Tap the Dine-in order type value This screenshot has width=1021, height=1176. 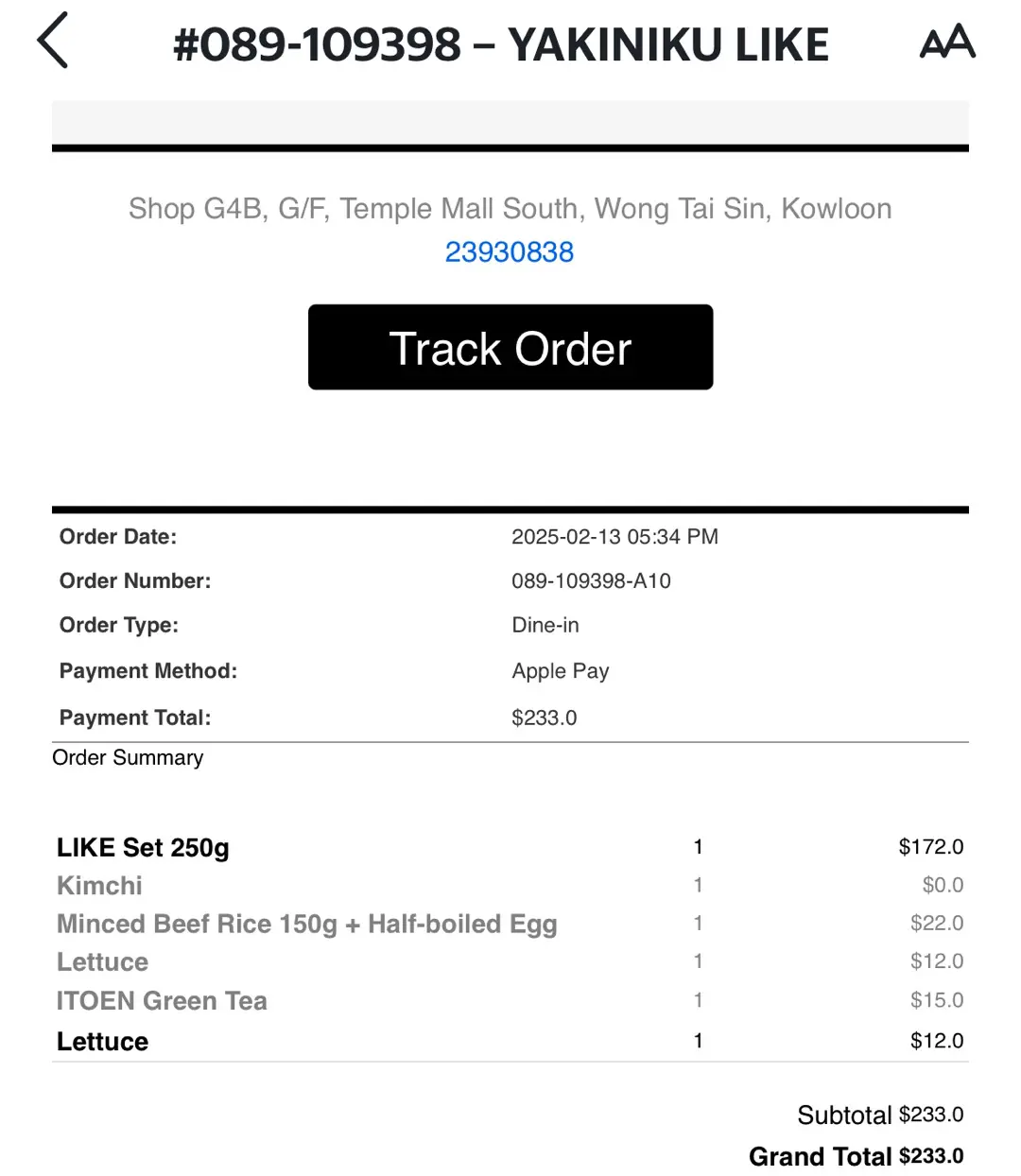point(545,625)
